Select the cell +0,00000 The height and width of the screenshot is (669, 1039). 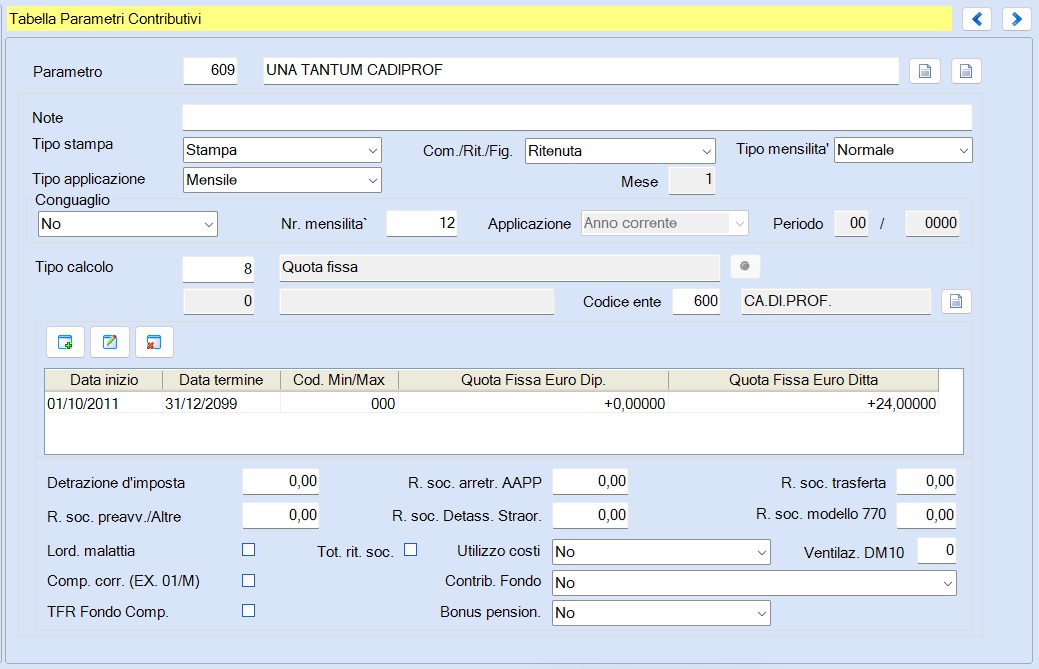click(x=533, y=403)
